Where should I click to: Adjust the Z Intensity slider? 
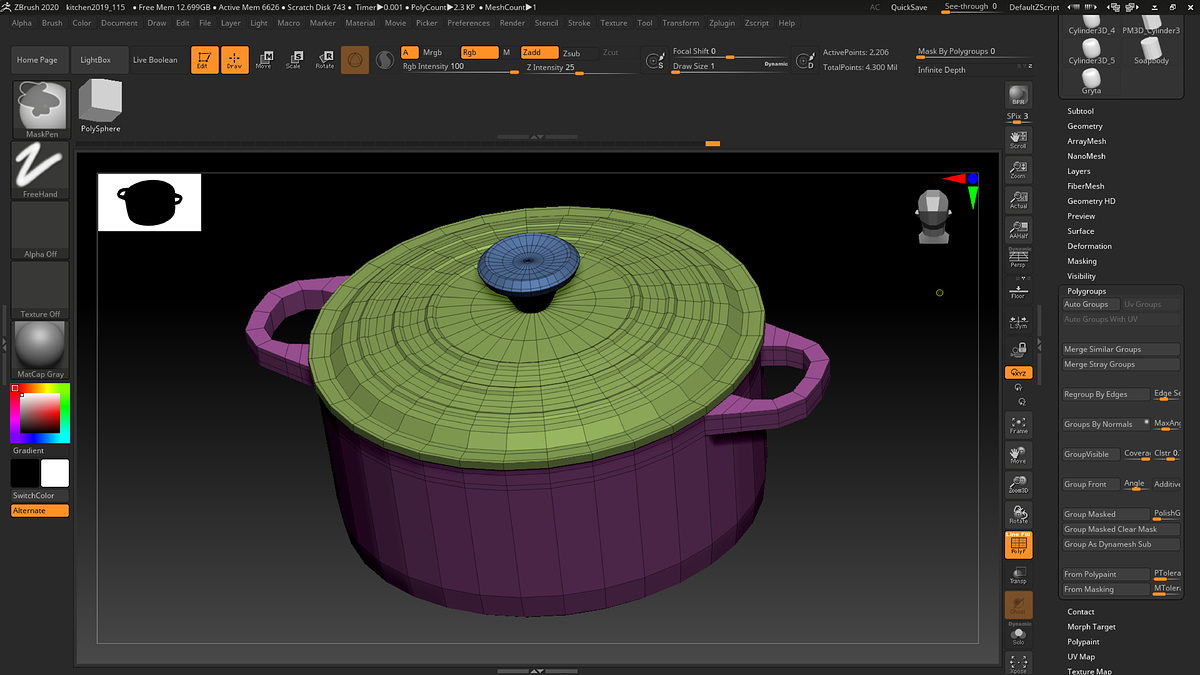coord(580,68)
